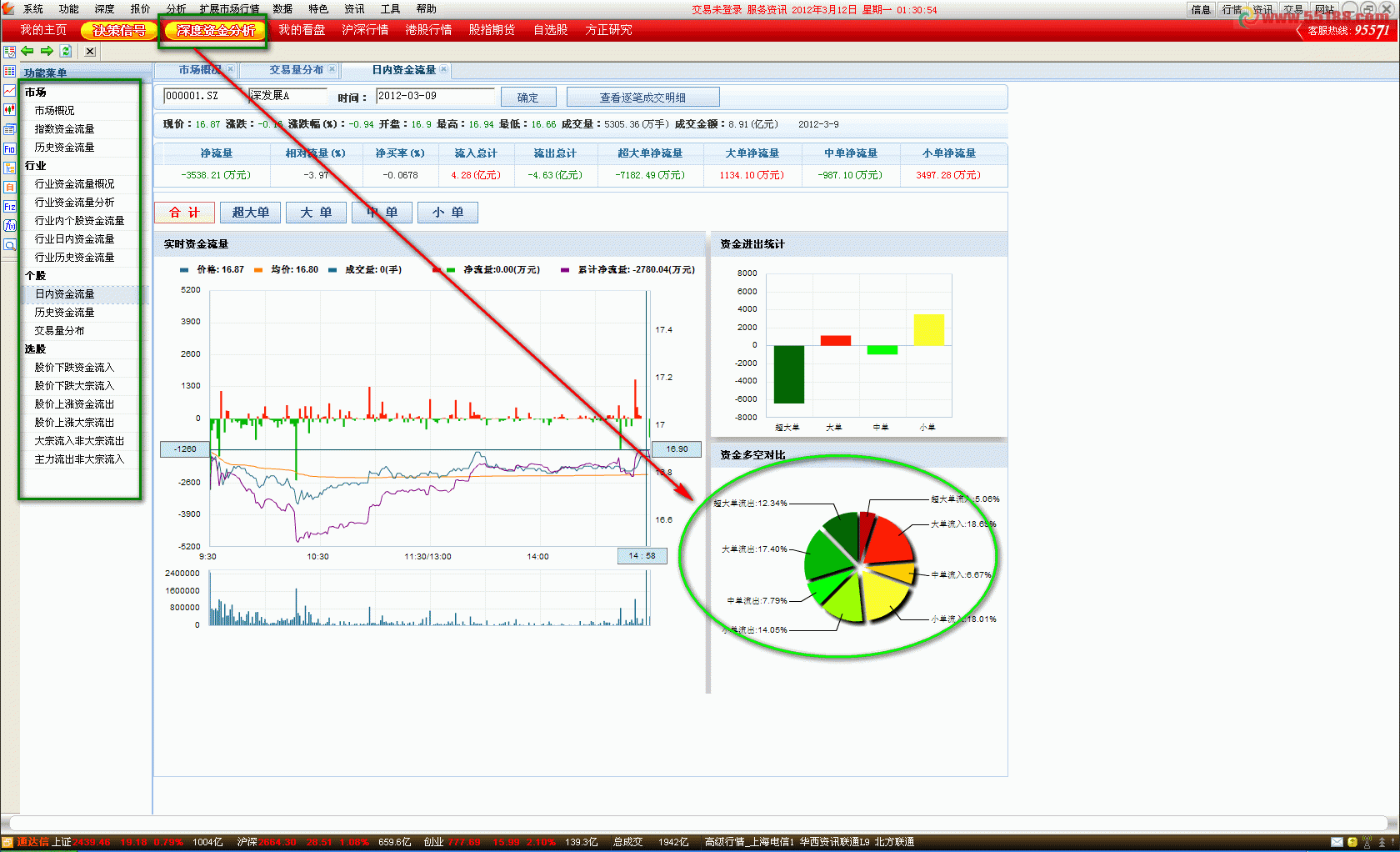Open the 系统 menu
1400x852 pixels.
33,9
